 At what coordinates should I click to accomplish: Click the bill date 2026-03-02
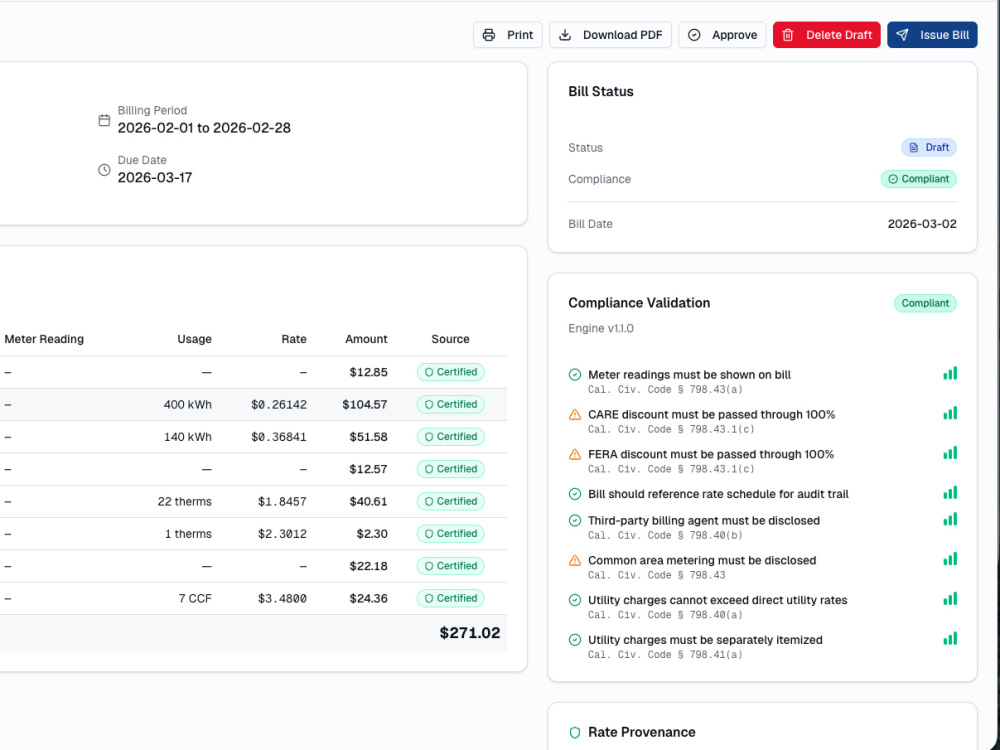point(922,224)
